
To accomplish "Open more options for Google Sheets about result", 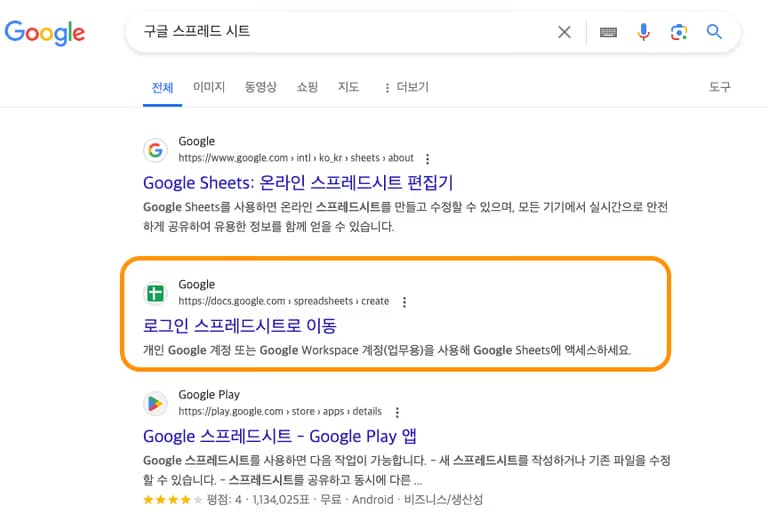I will [x=428, y=158].
